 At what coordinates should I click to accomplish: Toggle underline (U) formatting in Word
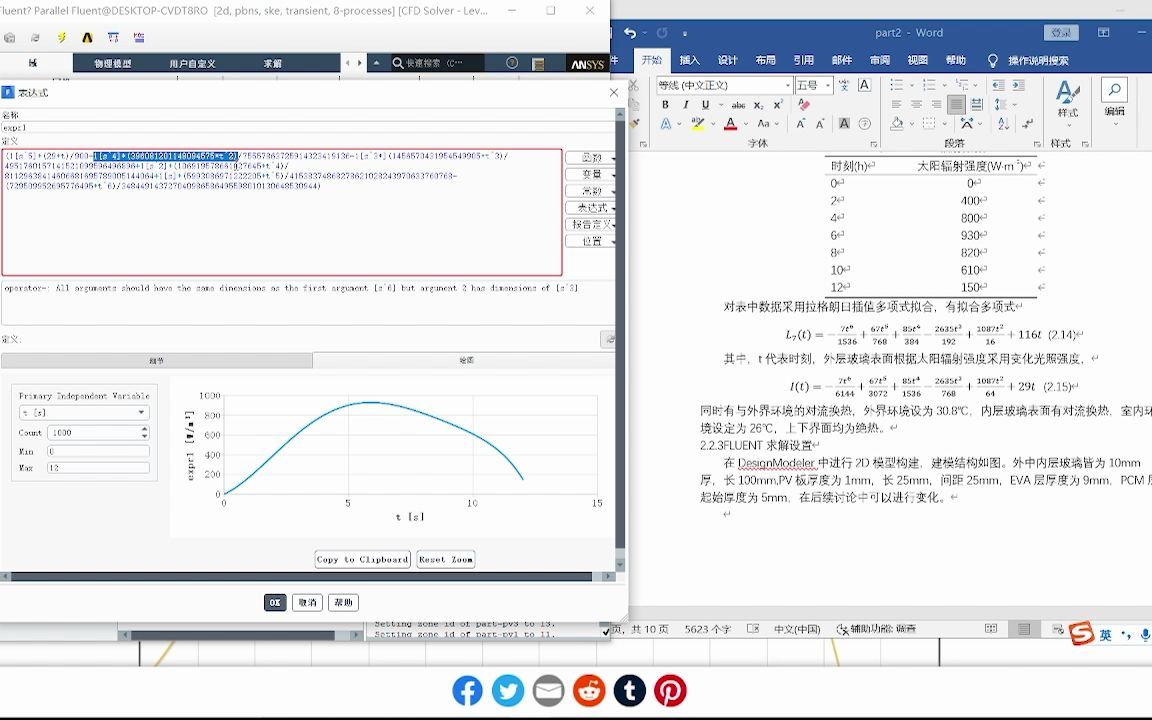pos(705,105)
